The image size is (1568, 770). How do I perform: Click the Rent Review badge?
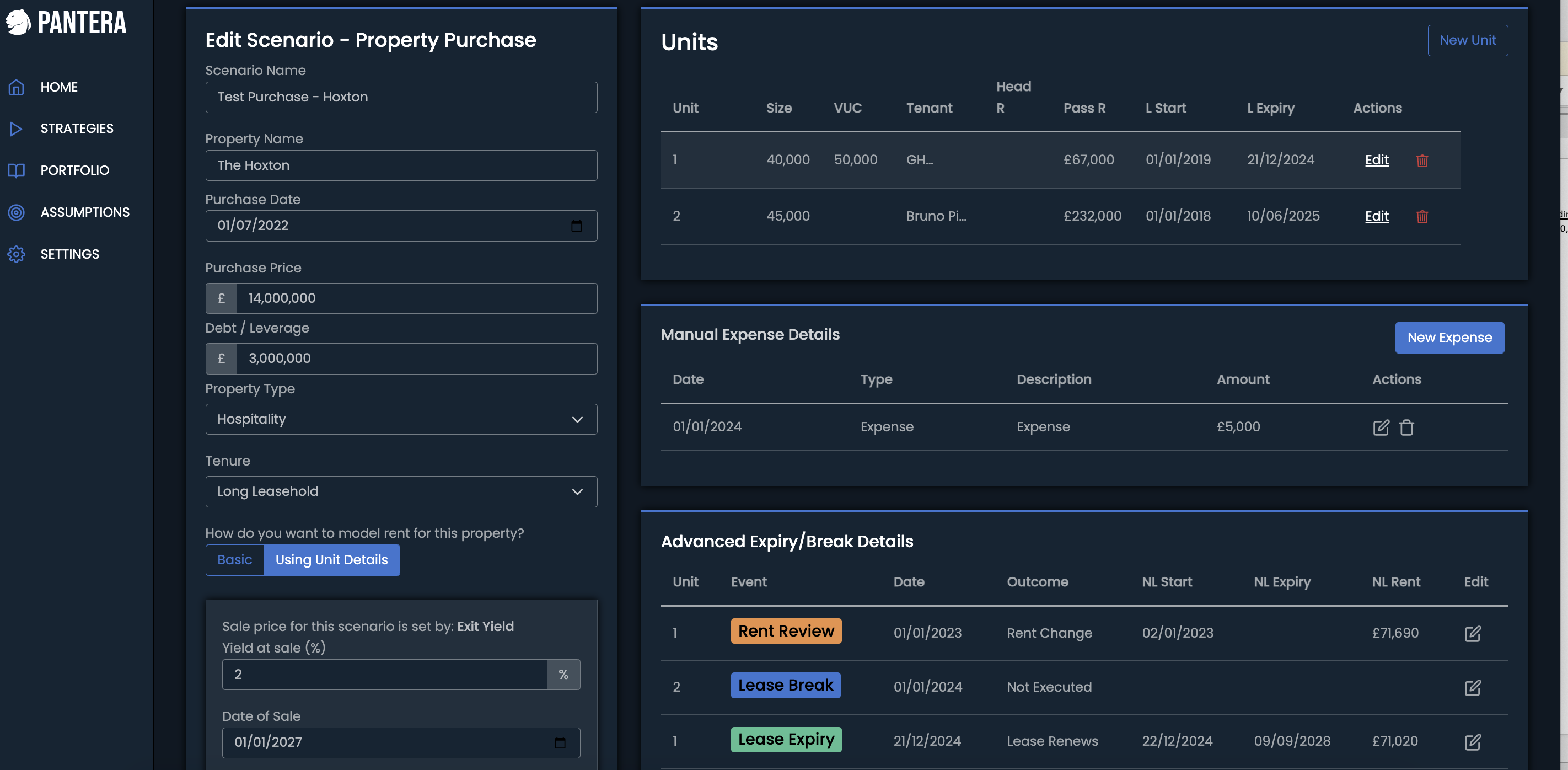click(x=785, y=631)
